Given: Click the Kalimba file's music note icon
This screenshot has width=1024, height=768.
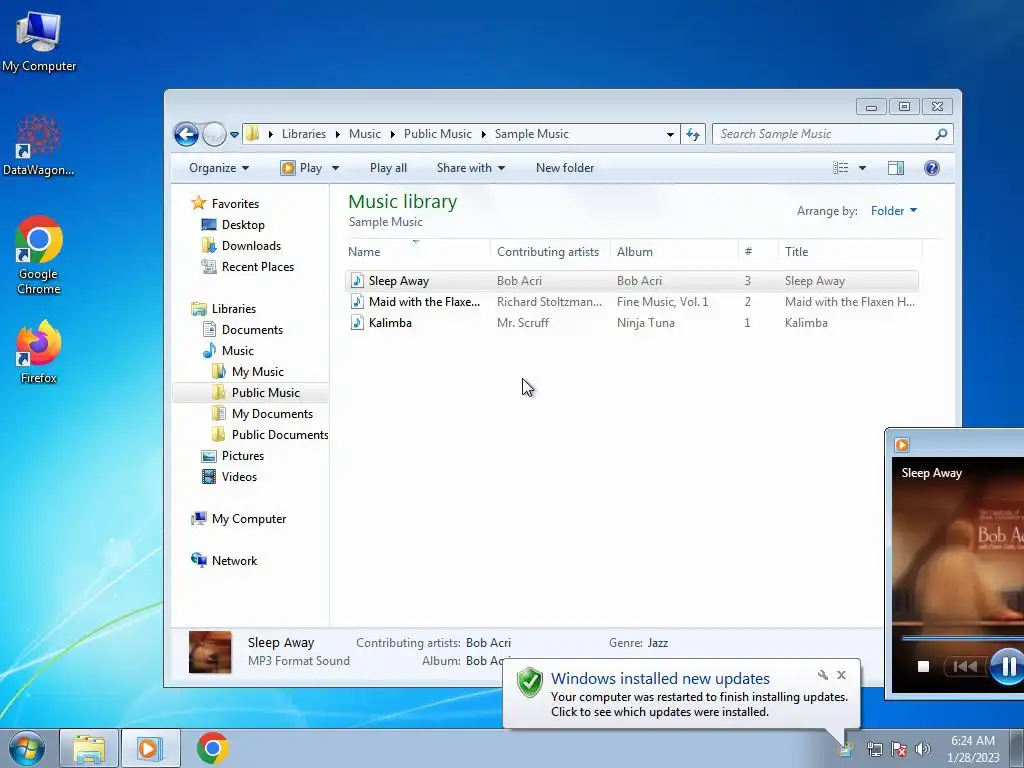Looking at the screenshot, I should click(x=357, y=323).
